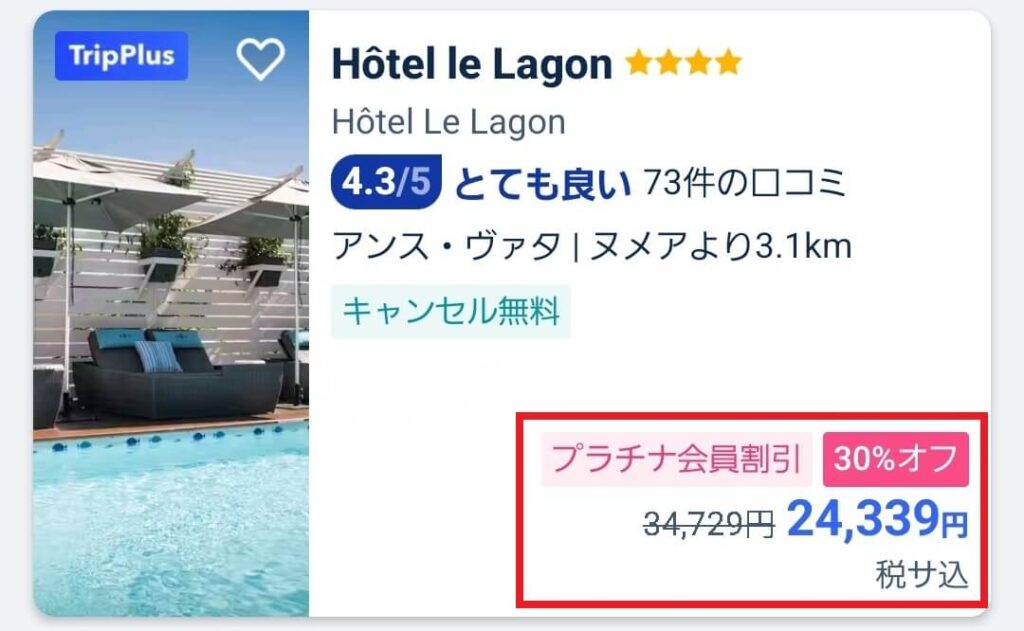
Task: Click the last yellow star icon
Action: (x=728, y=63)
